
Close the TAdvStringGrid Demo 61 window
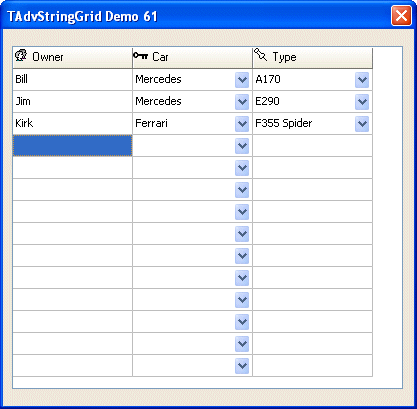coord(401,15)
